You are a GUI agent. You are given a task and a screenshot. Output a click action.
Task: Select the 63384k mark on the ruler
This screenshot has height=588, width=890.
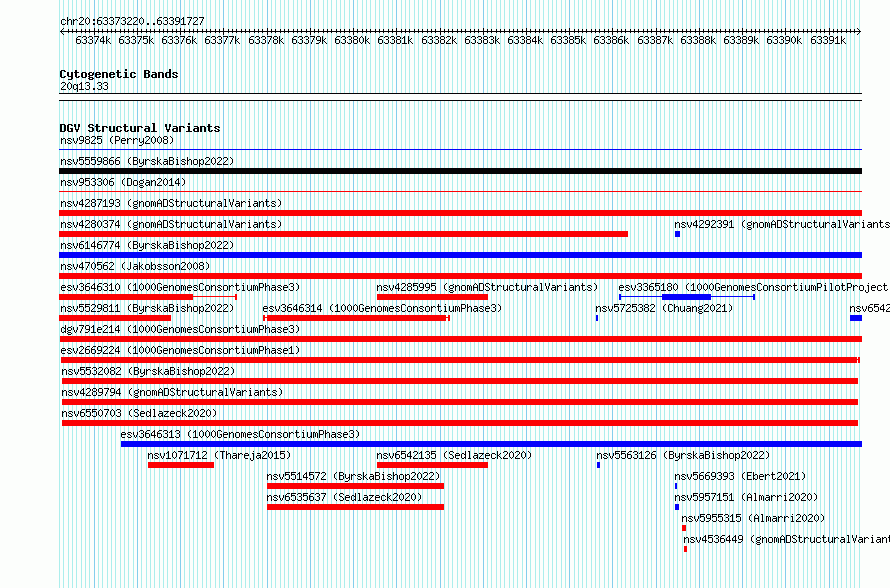525,40
